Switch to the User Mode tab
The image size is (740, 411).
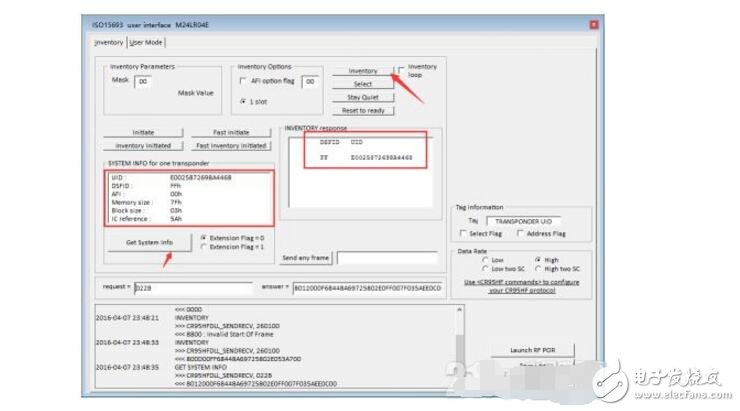[146, 43]
